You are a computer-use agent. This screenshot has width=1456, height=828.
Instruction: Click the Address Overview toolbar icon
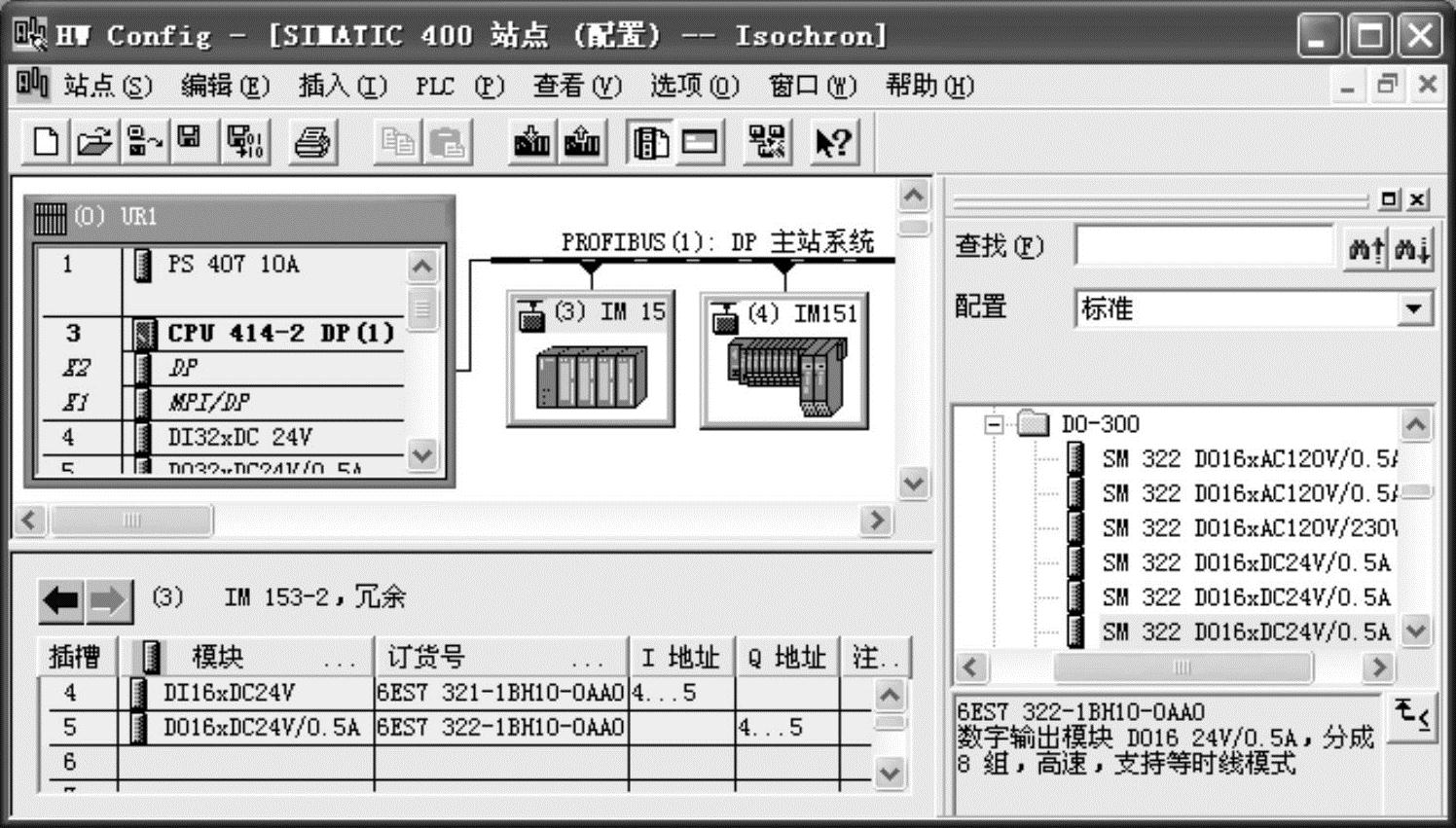tap(700, 142)
